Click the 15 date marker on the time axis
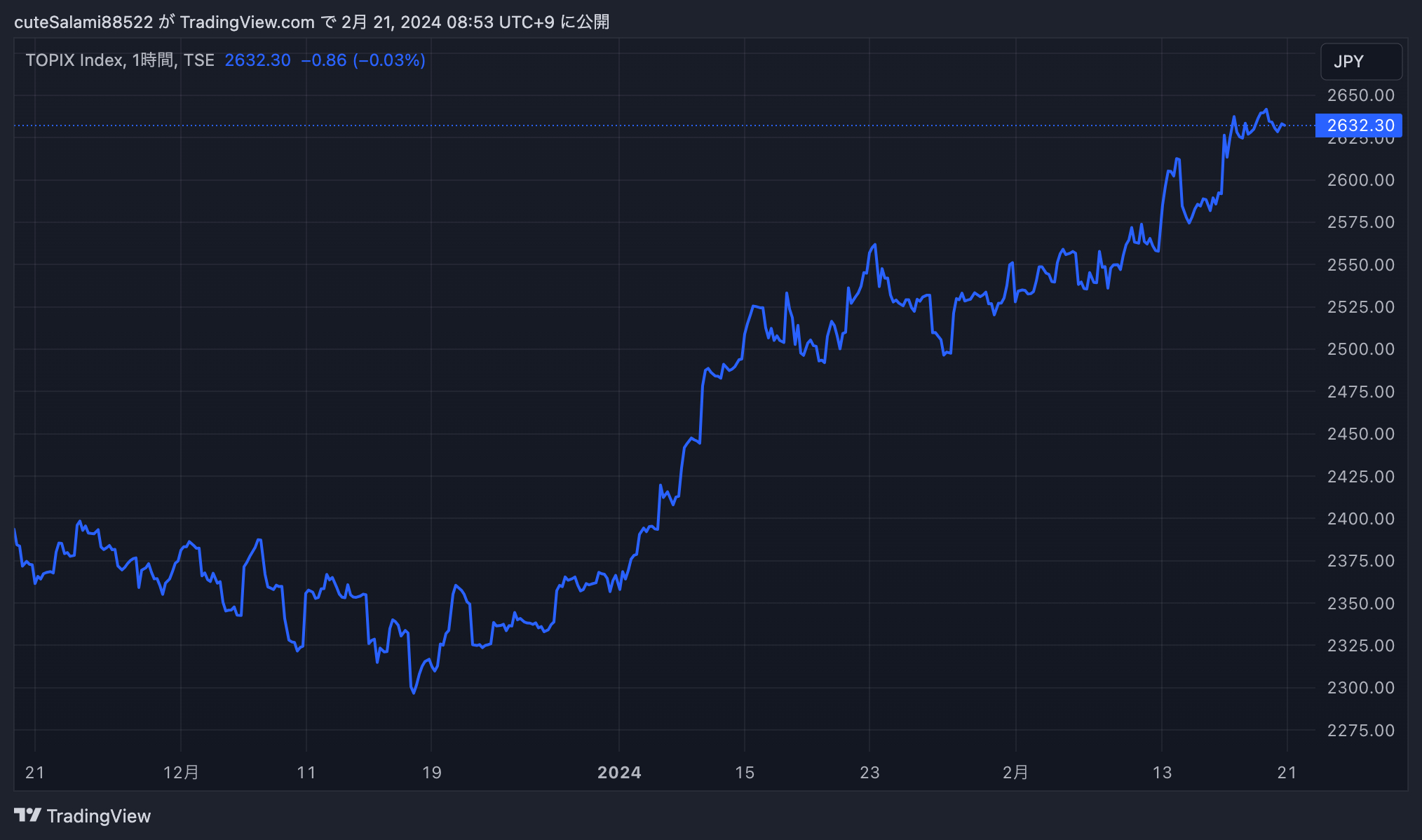The height and width of the screenshot is (840, 1422). 744,773
